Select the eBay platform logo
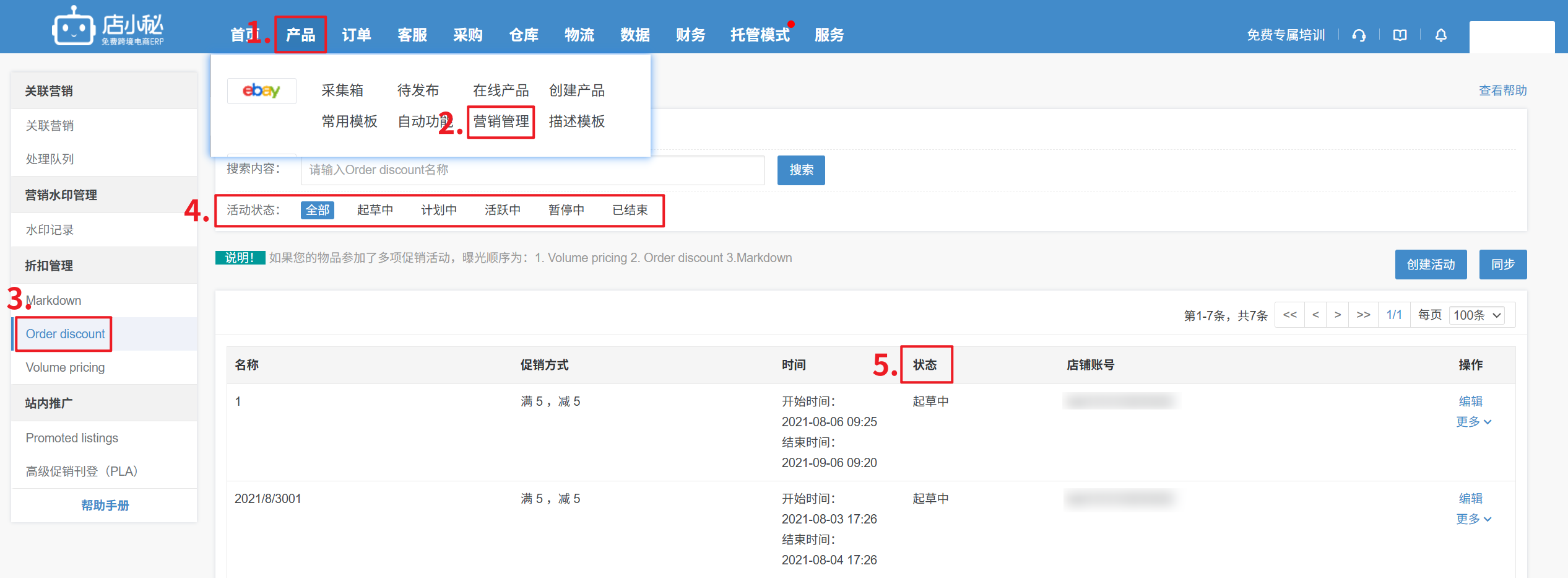The height and width of the screenshot is (578, 1568). [261, 90]
